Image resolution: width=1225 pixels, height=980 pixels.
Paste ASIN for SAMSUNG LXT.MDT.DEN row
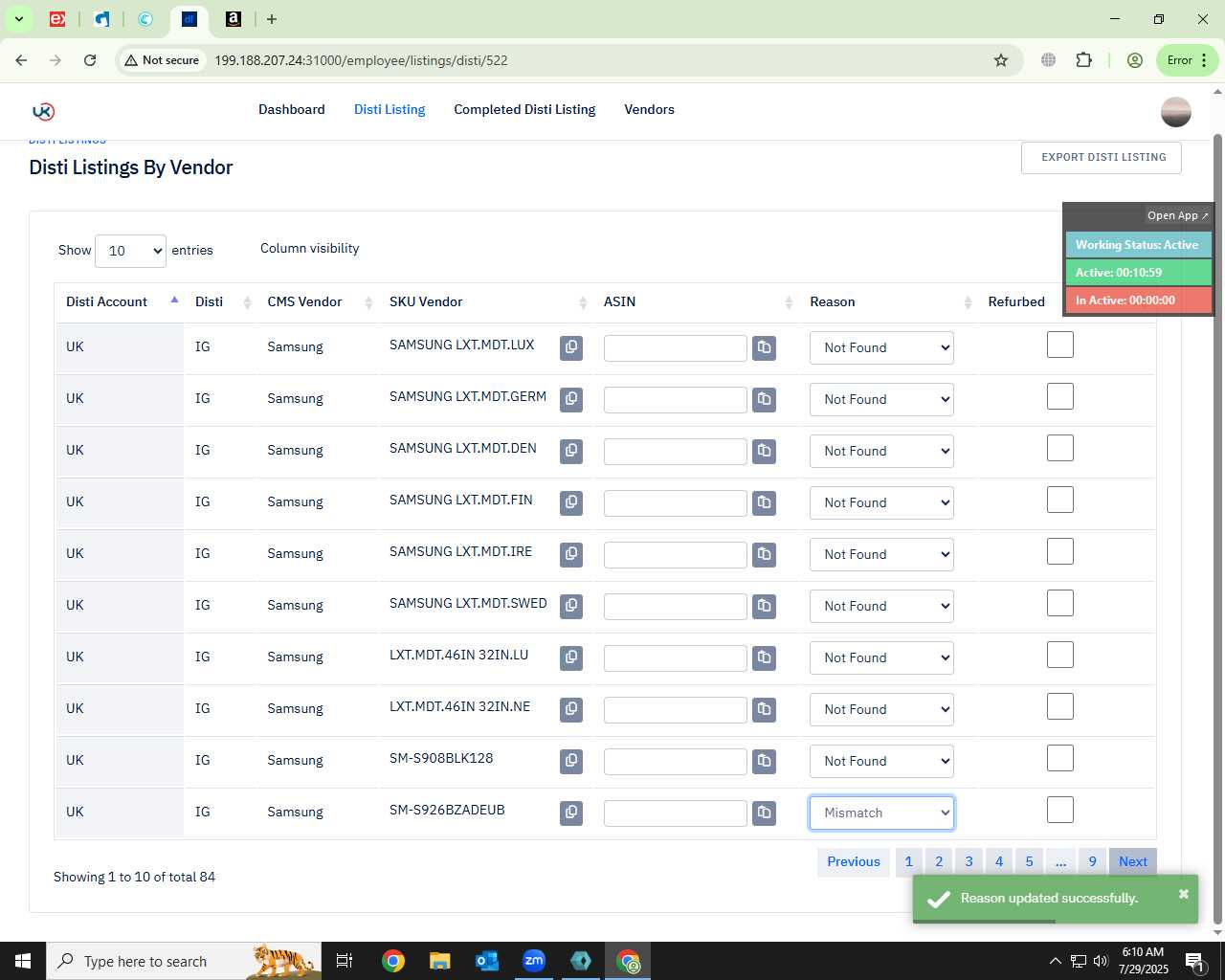(764, 451)
